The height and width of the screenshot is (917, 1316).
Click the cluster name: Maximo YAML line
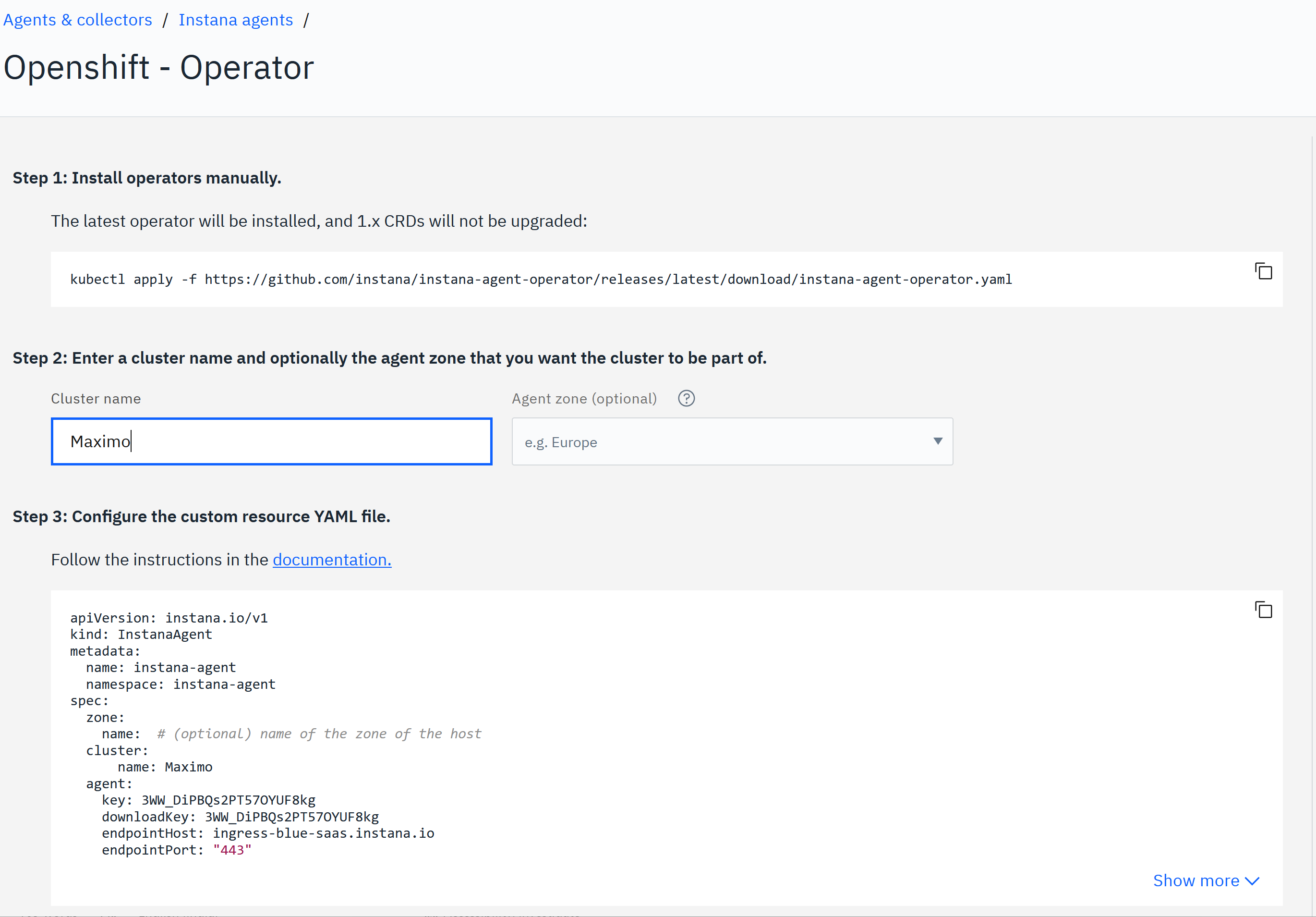[x=165, y=766]
